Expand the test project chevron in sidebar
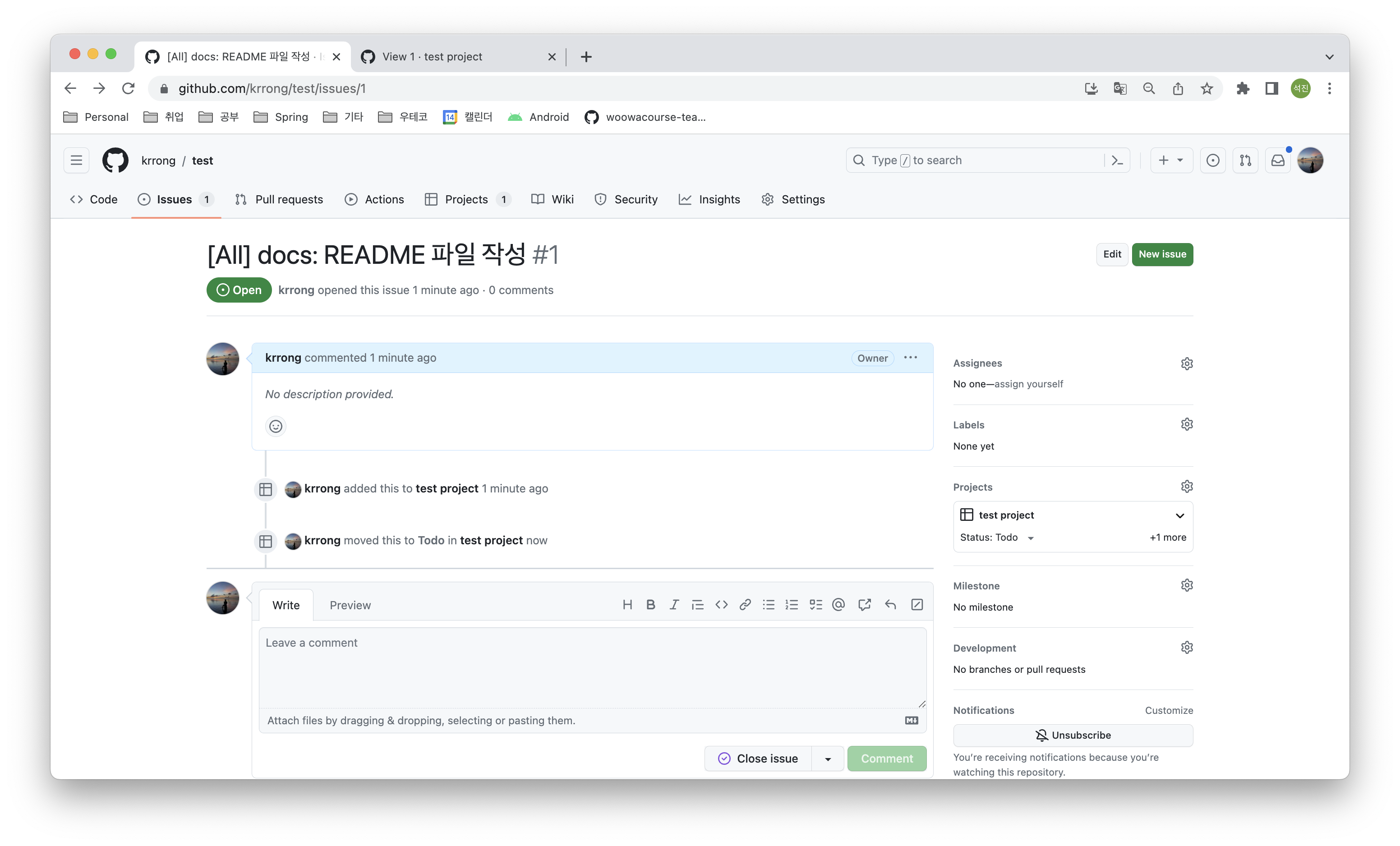Image resolution: width=1400 pixels, height=846 pixels. (1179, 515)
